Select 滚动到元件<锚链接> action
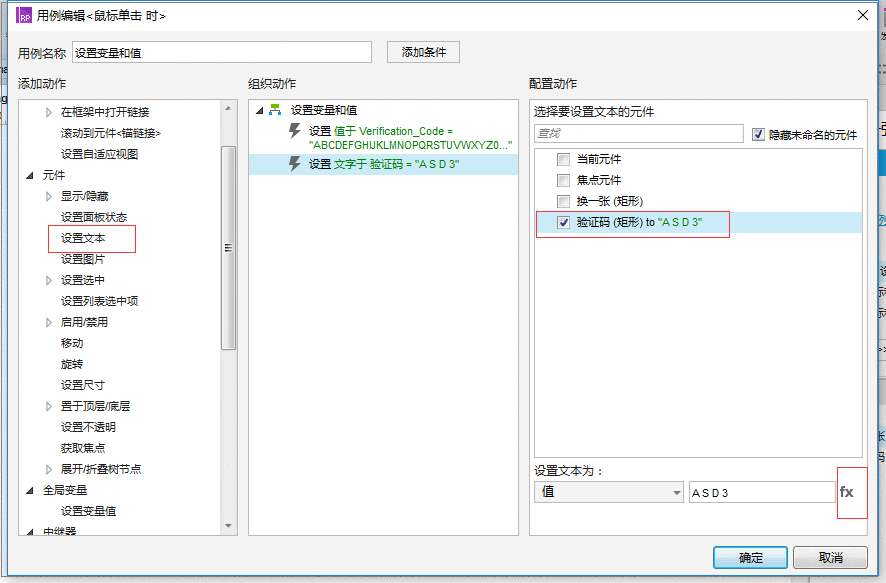886x583 pixels. (111, 133)
